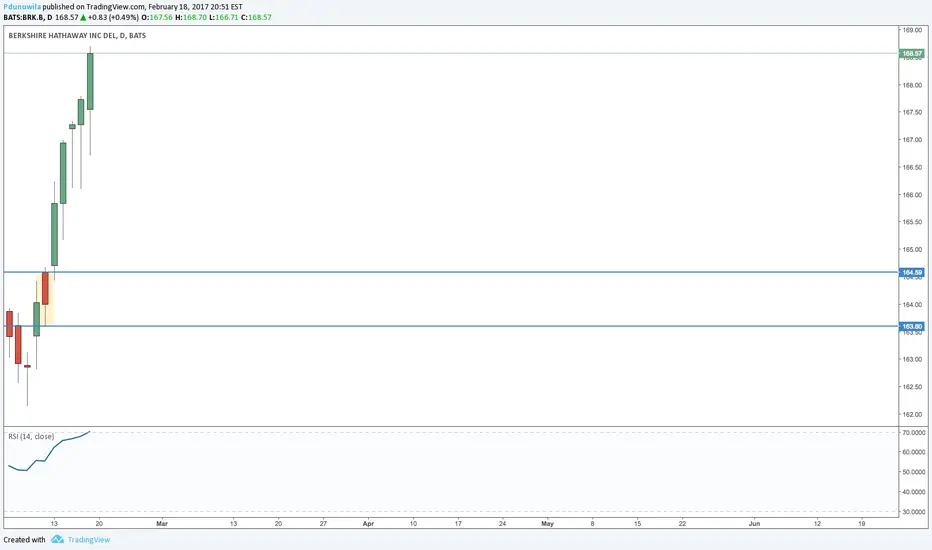Click the 168.00 price axis label
Viewport: 932px width, 550px height.
pyautogui.click(x=912, y=85)
